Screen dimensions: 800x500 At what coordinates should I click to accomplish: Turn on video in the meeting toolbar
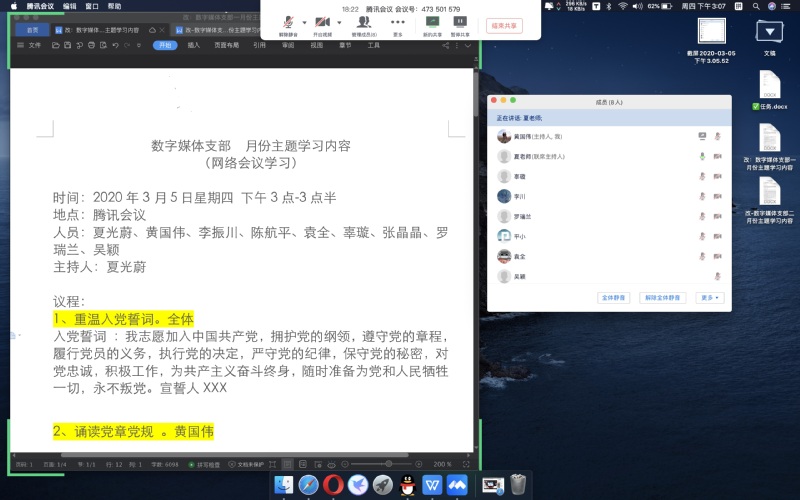(x=322, y=23)
